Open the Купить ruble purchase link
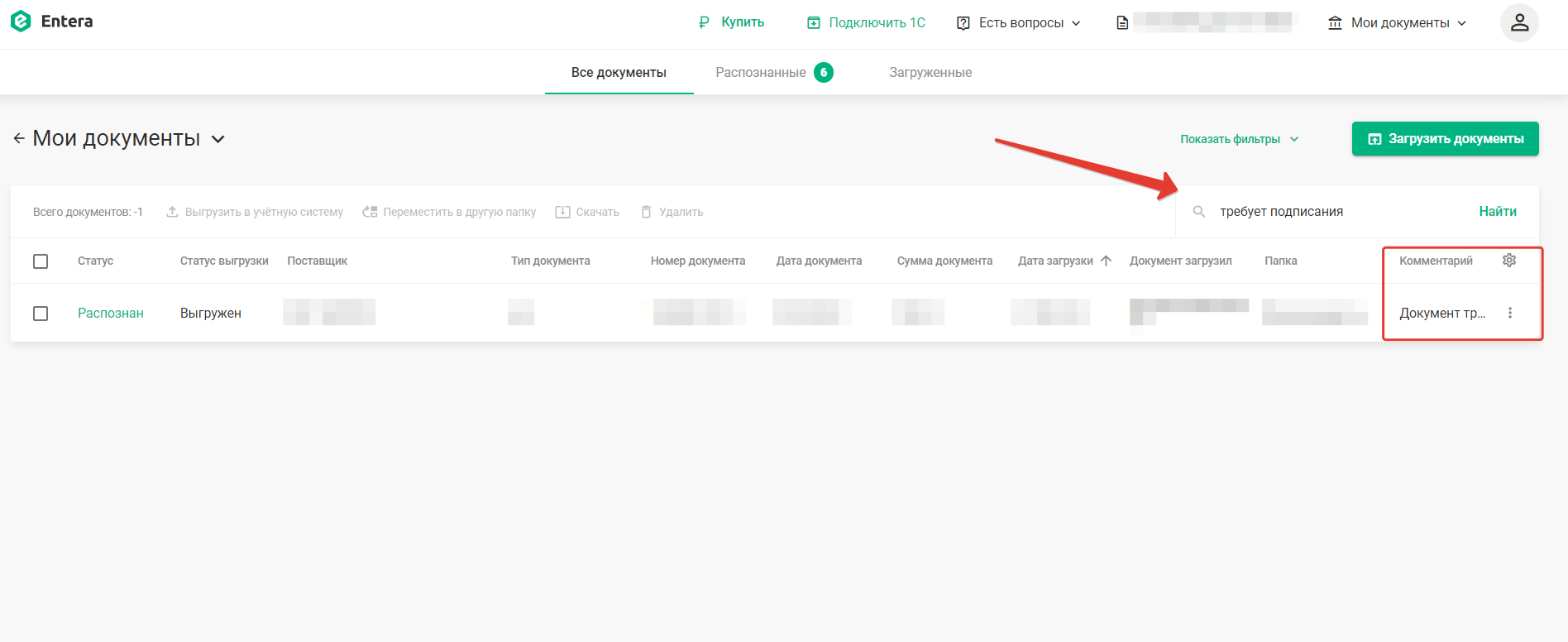Image resolution: width=1568 pixels, height=642 pixels. (731, 22)
